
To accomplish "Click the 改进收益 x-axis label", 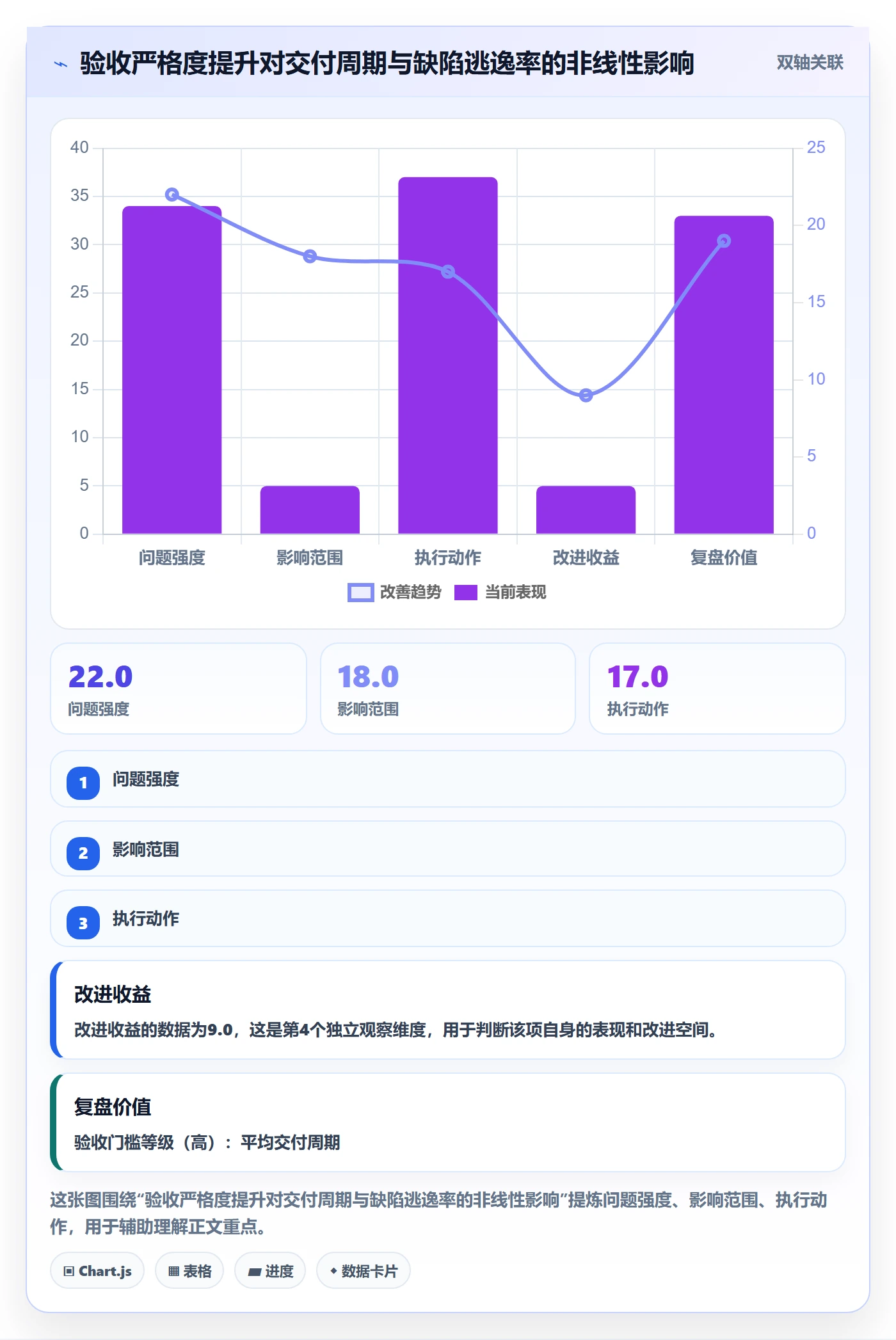I will coord(586,558).
